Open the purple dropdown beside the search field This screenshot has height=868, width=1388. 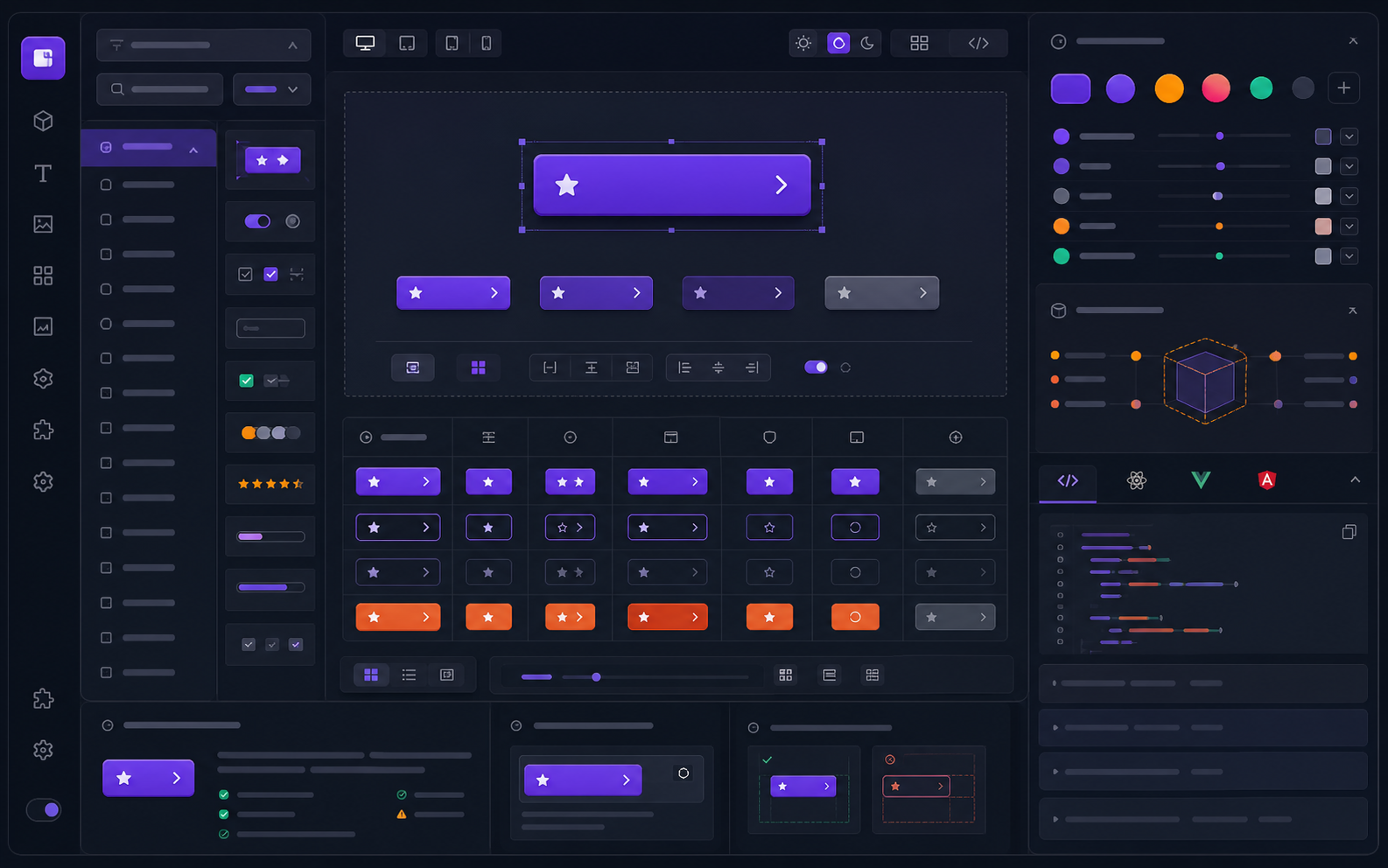271,89
